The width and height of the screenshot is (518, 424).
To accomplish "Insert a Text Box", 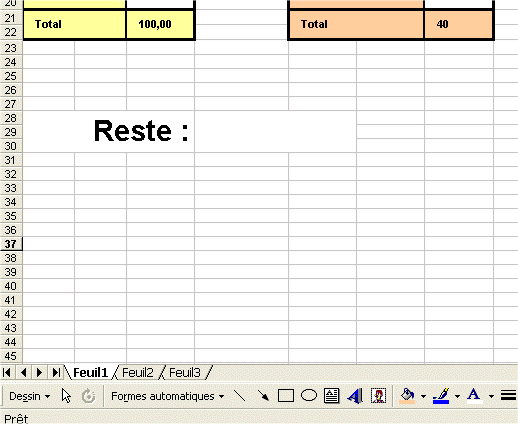I will tap(331, 396).
